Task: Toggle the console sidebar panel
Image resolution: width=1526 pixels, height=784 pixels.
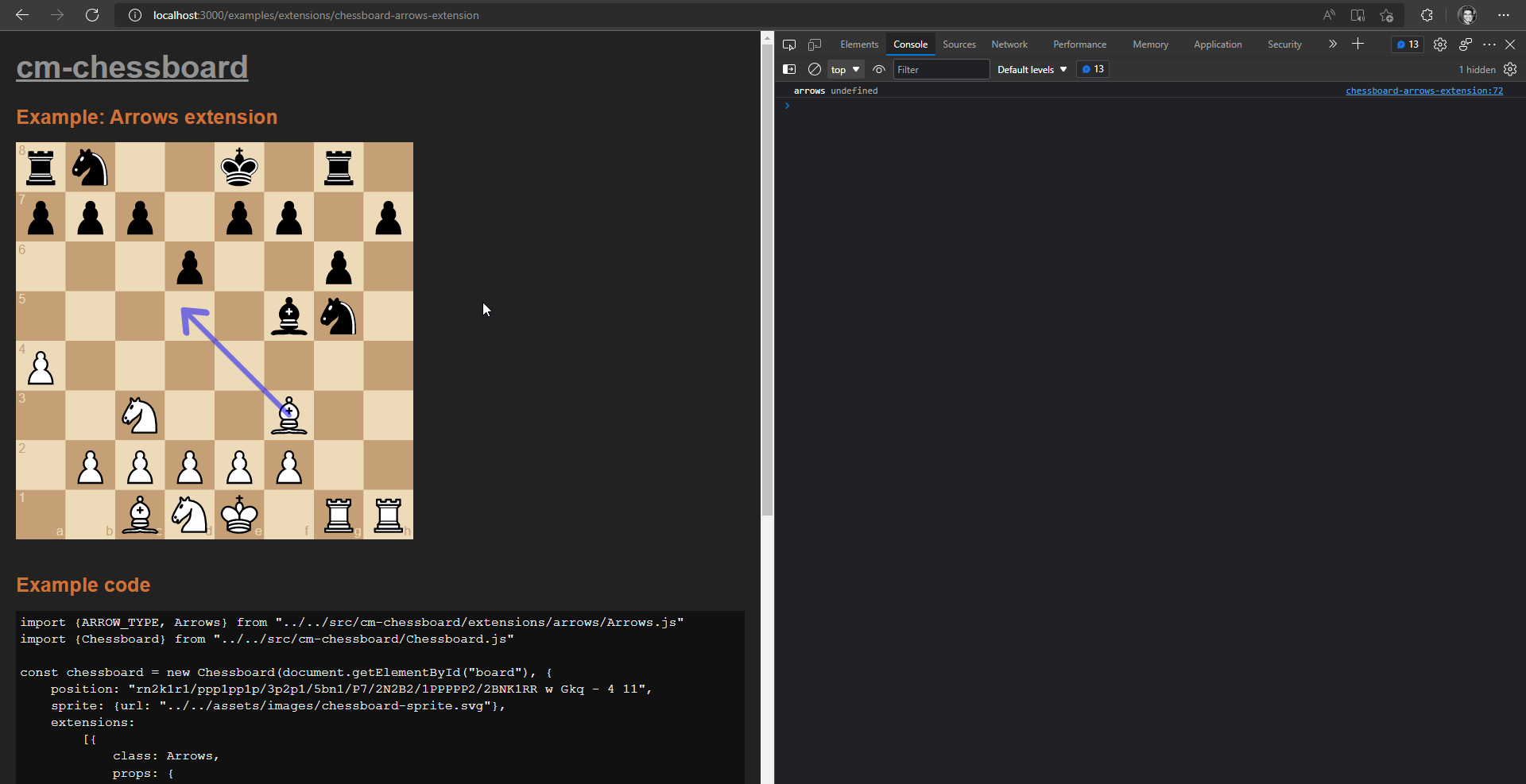Action: 789,69
